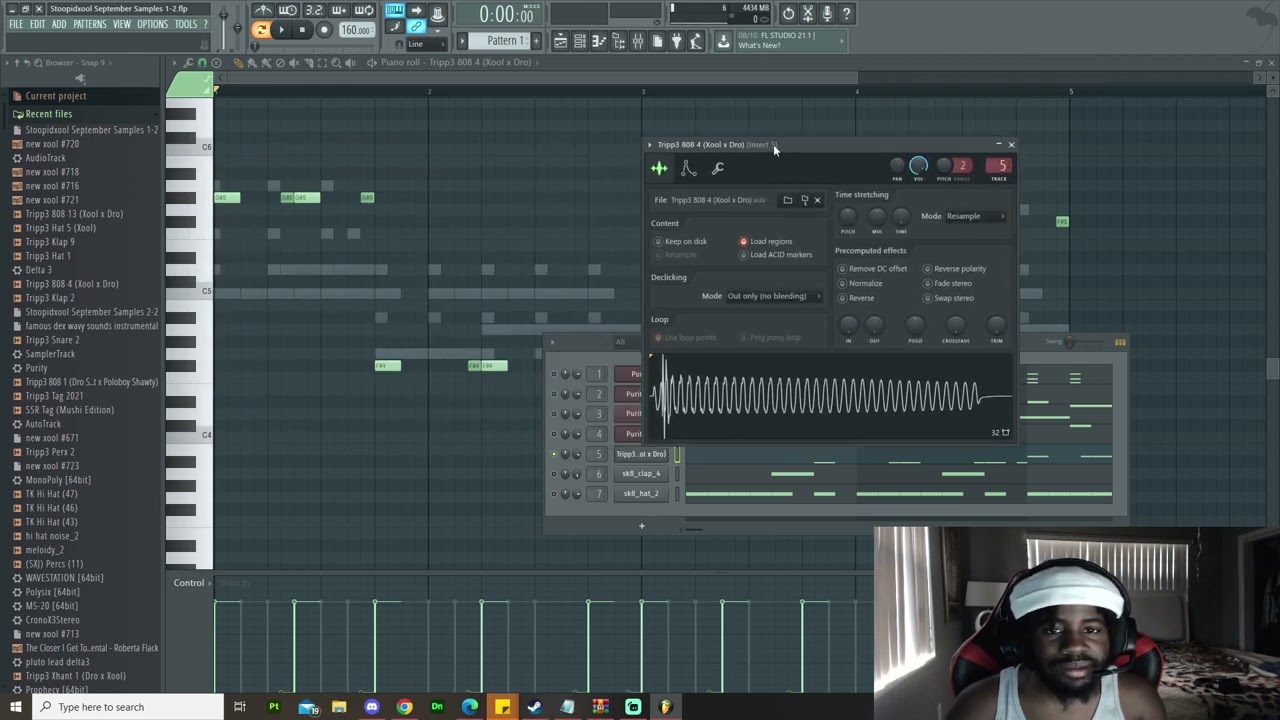Click the step-forward arrow icon in toolbar
Screen dimensions: 1280x720
coord(416,11)
